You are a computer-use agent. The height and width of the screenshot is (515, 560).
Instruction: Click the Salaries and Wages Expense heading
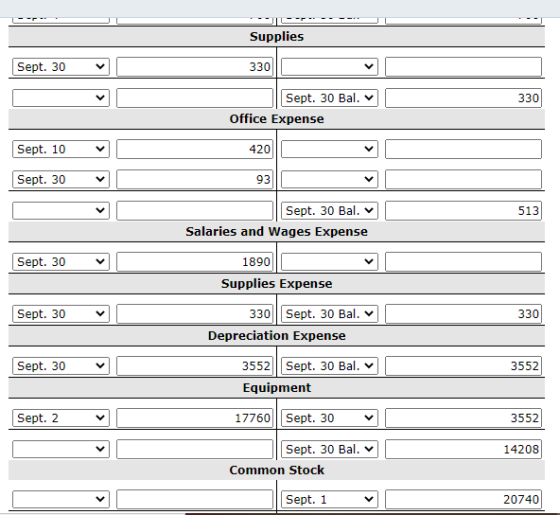point(277,231)
